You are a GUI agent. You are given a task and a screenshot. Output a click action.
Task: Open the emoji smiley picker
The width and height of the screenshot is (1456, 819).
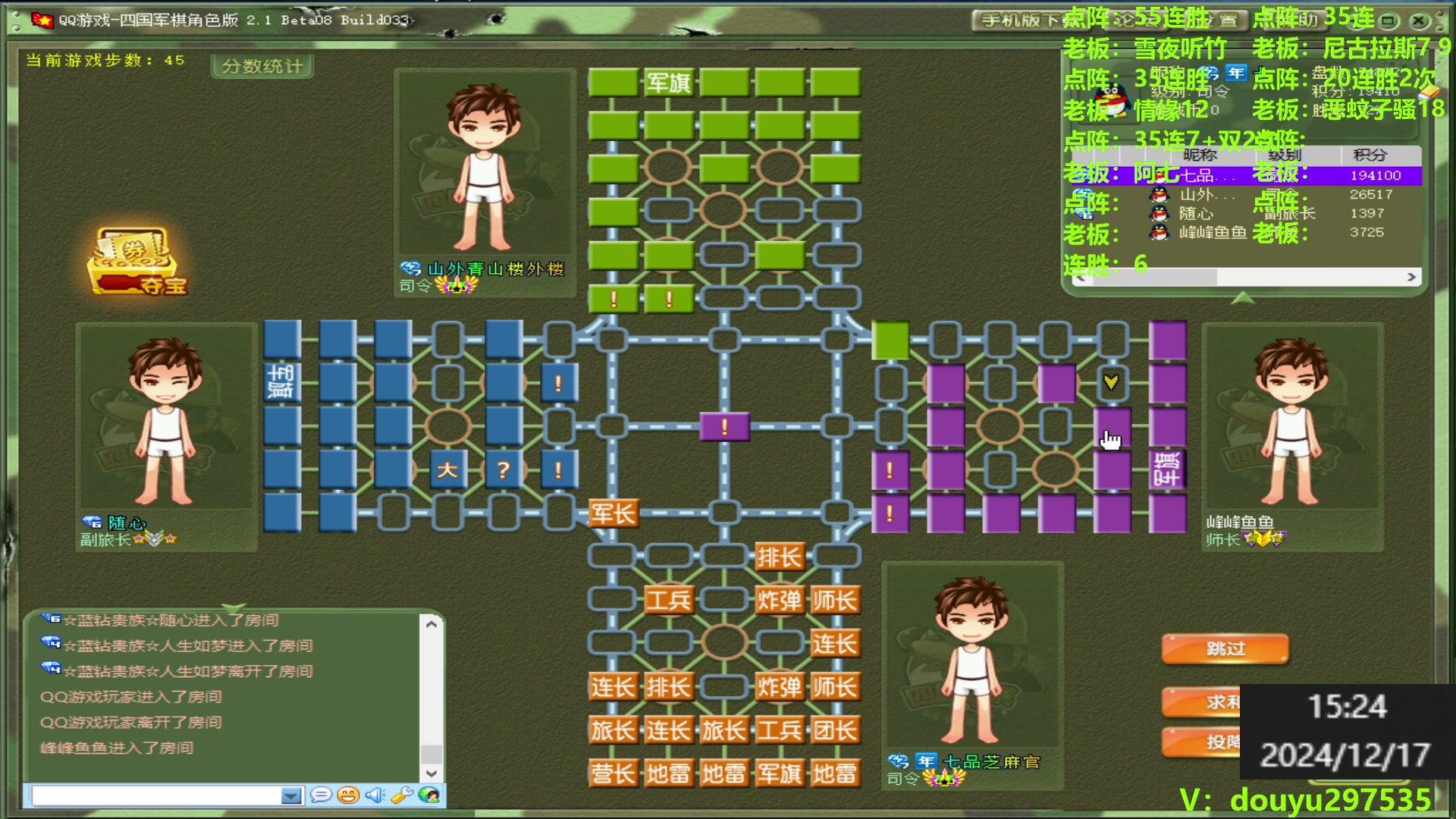(348, 795)
